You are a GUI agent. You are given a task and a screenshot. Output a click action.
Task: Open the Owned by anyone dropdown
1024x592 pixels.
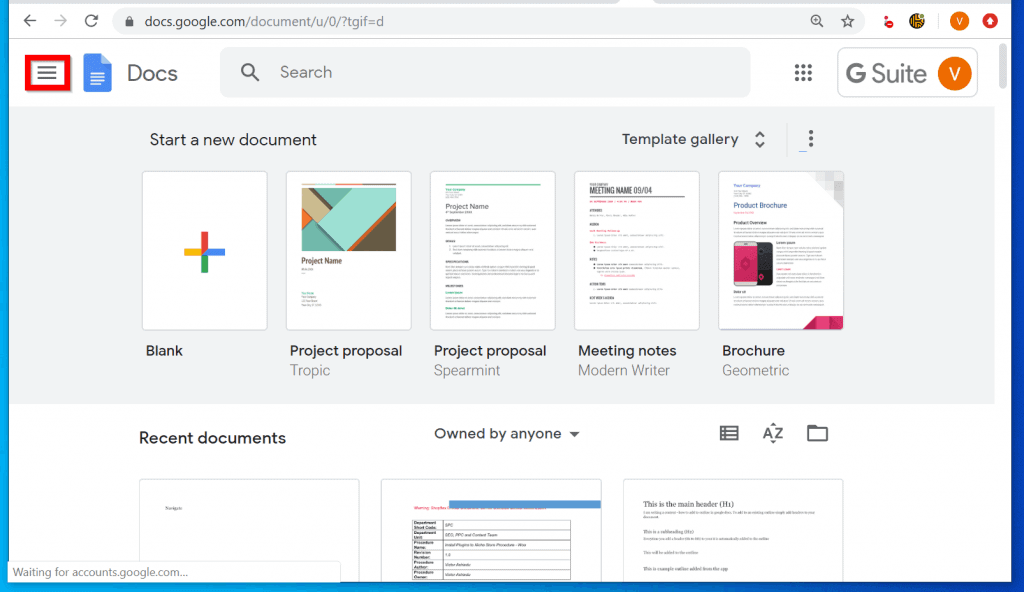tap(507, 434)
